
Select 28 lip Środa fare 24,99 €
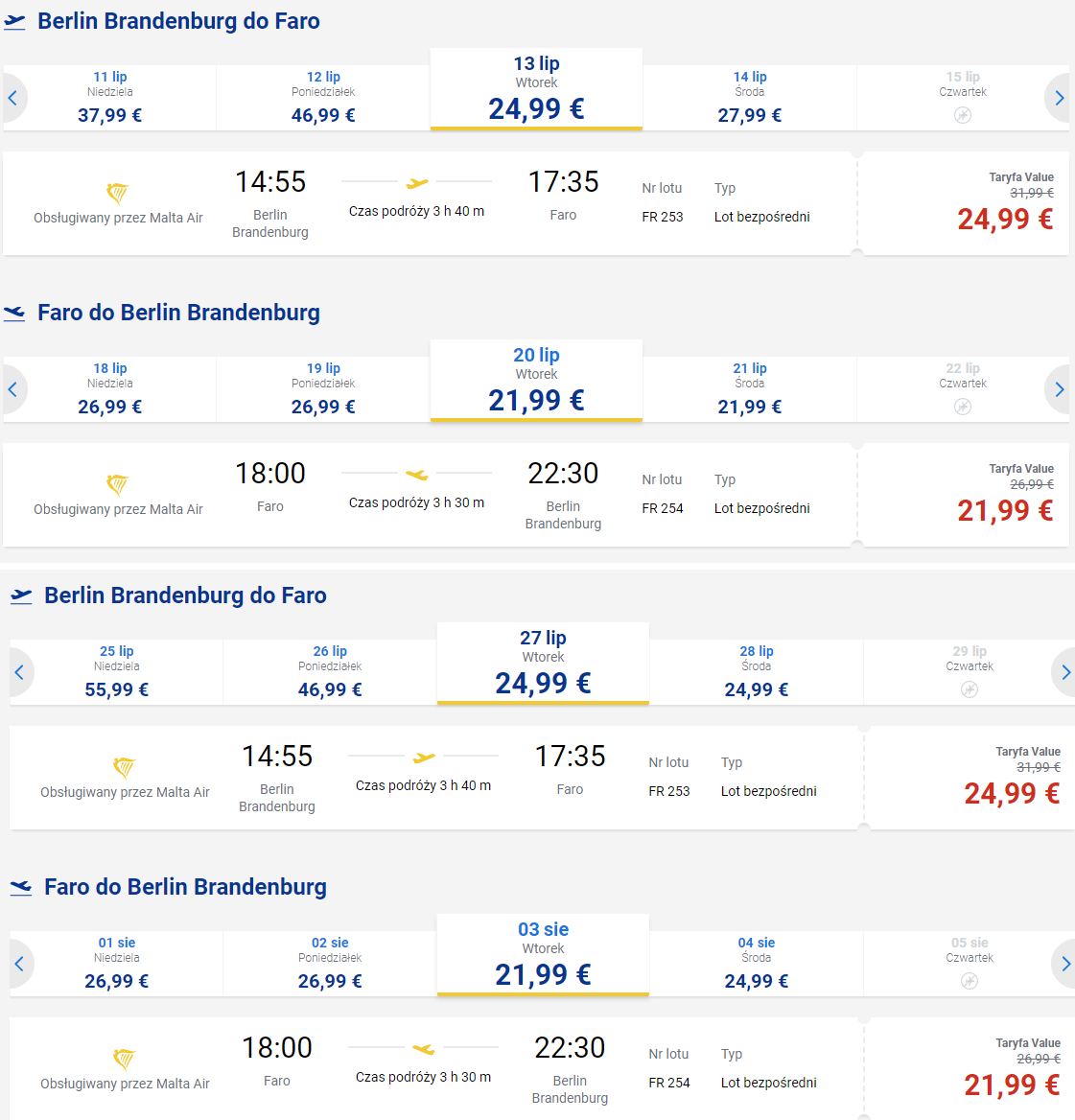[x=757, y=672]
